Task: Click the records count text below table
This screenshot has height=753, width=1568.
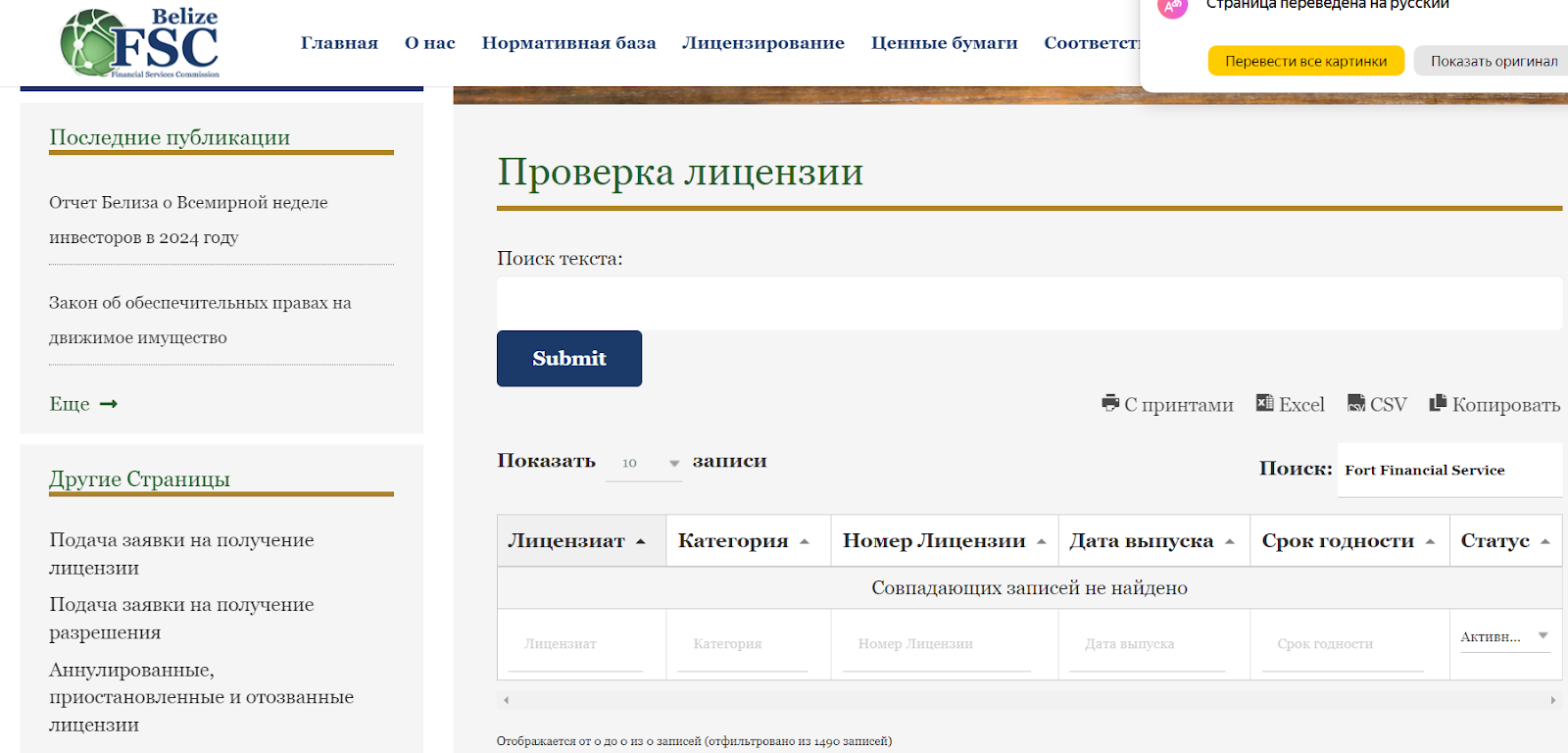Action: coord(694,741)
